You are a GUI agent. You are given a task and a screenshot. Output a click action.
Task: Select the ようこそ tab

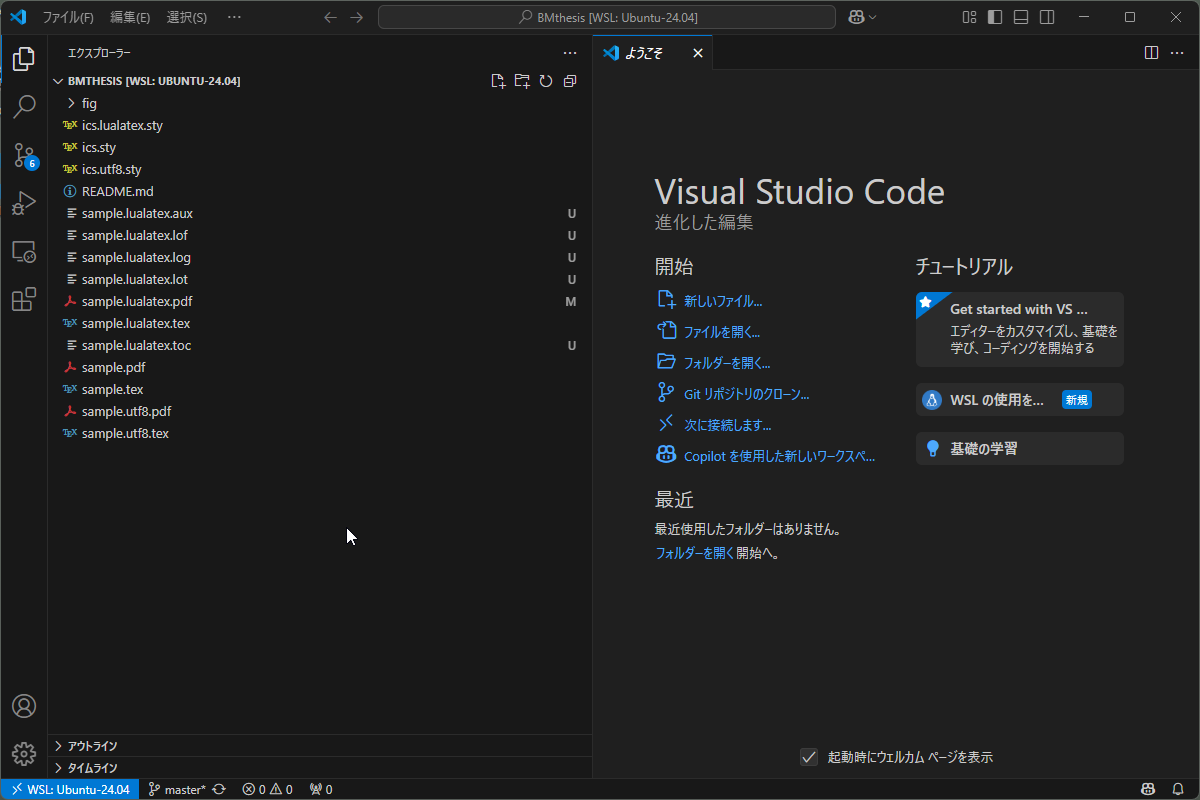pyautogui.click(x=654, y=53)
